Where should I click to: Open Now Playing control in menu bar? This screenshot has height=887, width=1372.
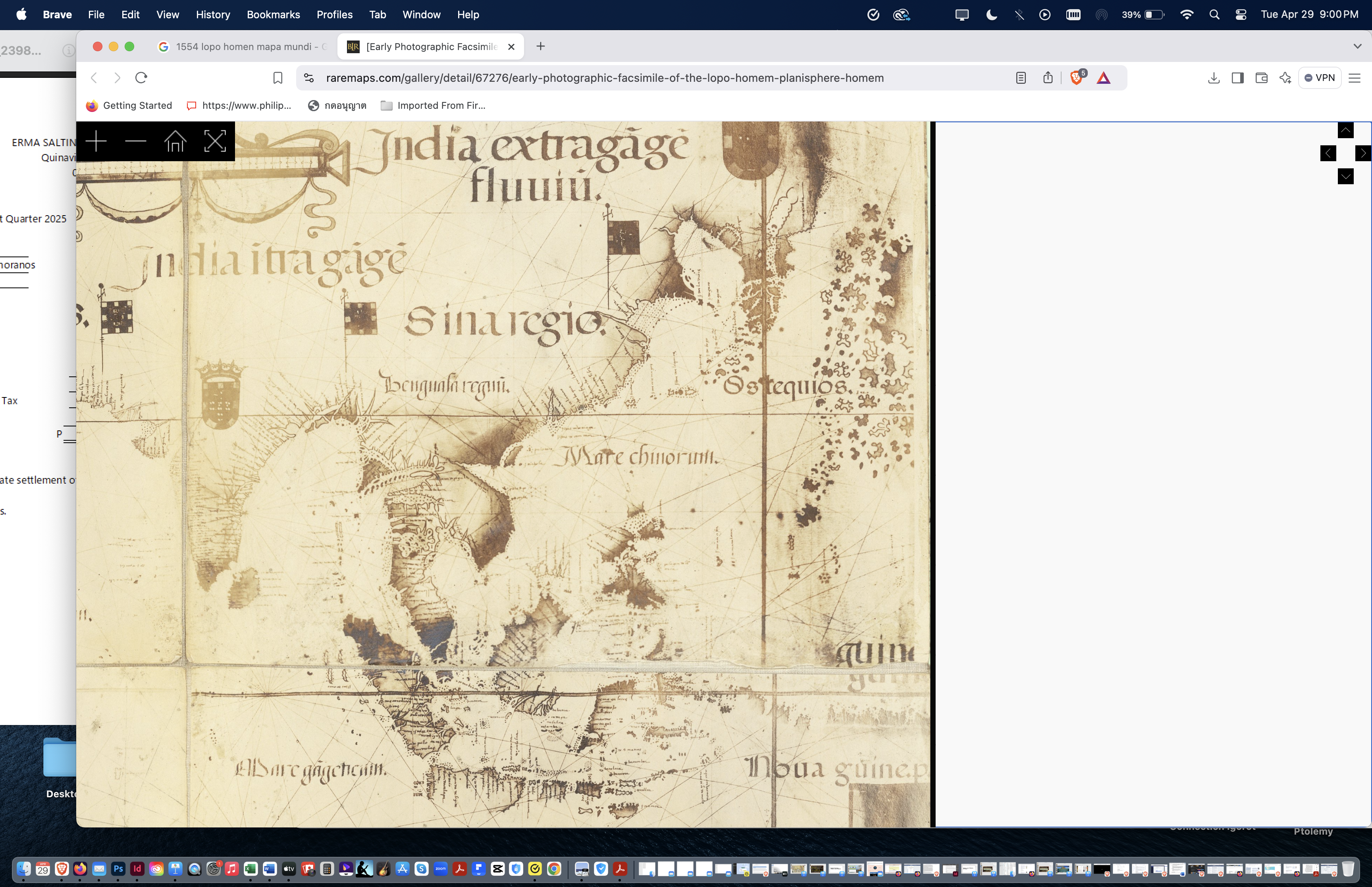(1044, 14)
